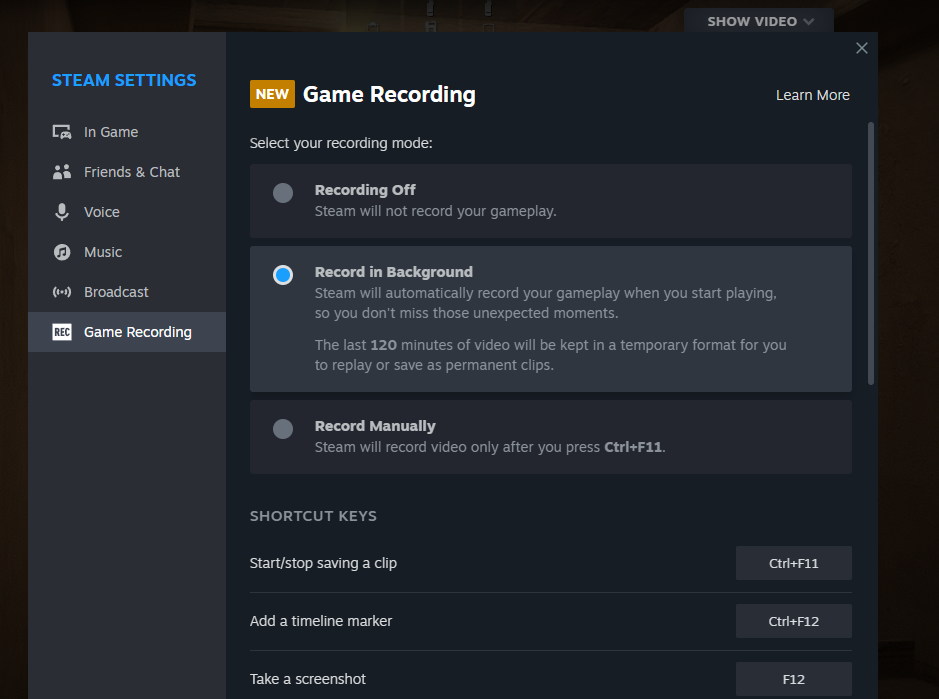This screenshot has width=939, height=699.
Task: Click the STEAM SETTINGS title
Action: (x=124, y=80)
